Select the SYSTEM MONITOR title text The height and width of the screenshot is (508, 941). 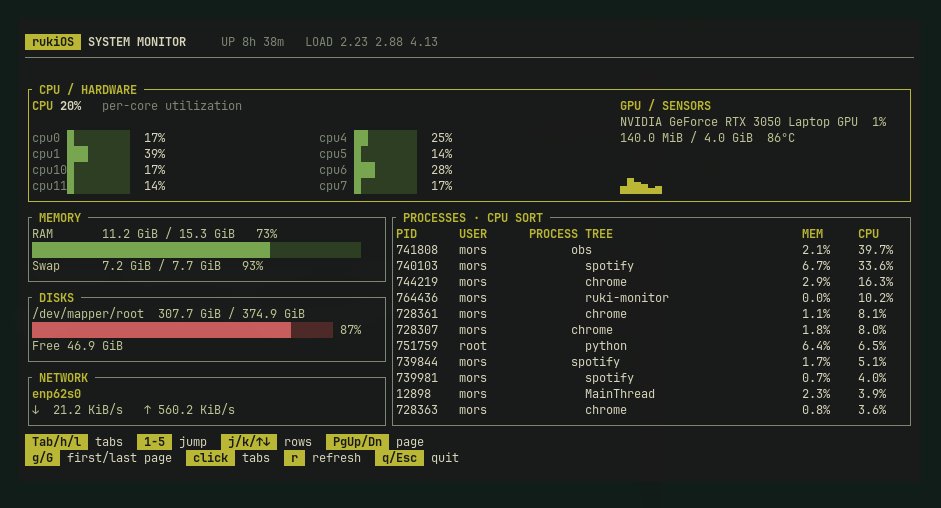(137, 42)
